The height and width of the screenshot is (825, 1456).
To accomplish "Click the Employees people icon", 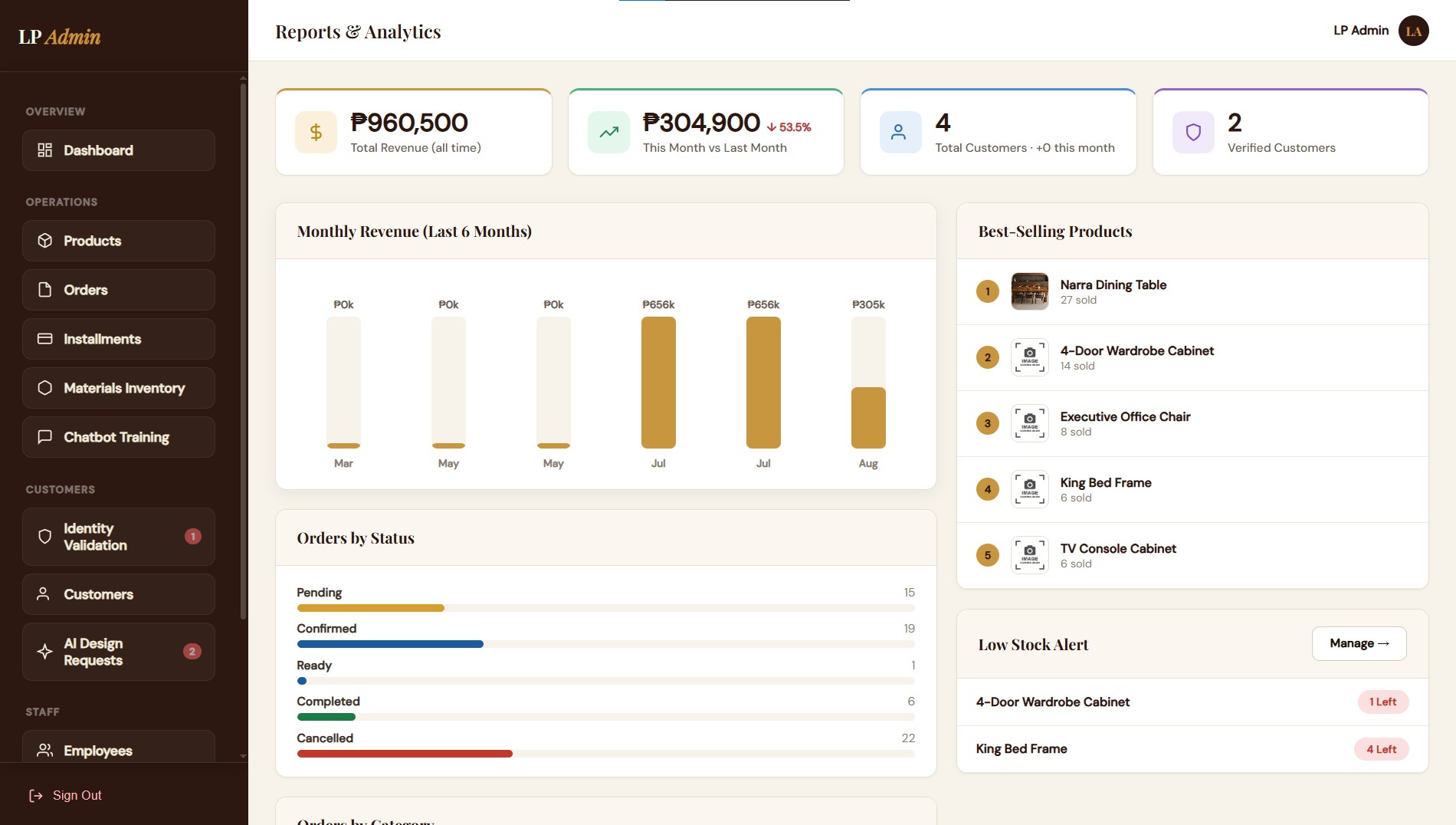I will pyautogui.click(x=45, y=751).
